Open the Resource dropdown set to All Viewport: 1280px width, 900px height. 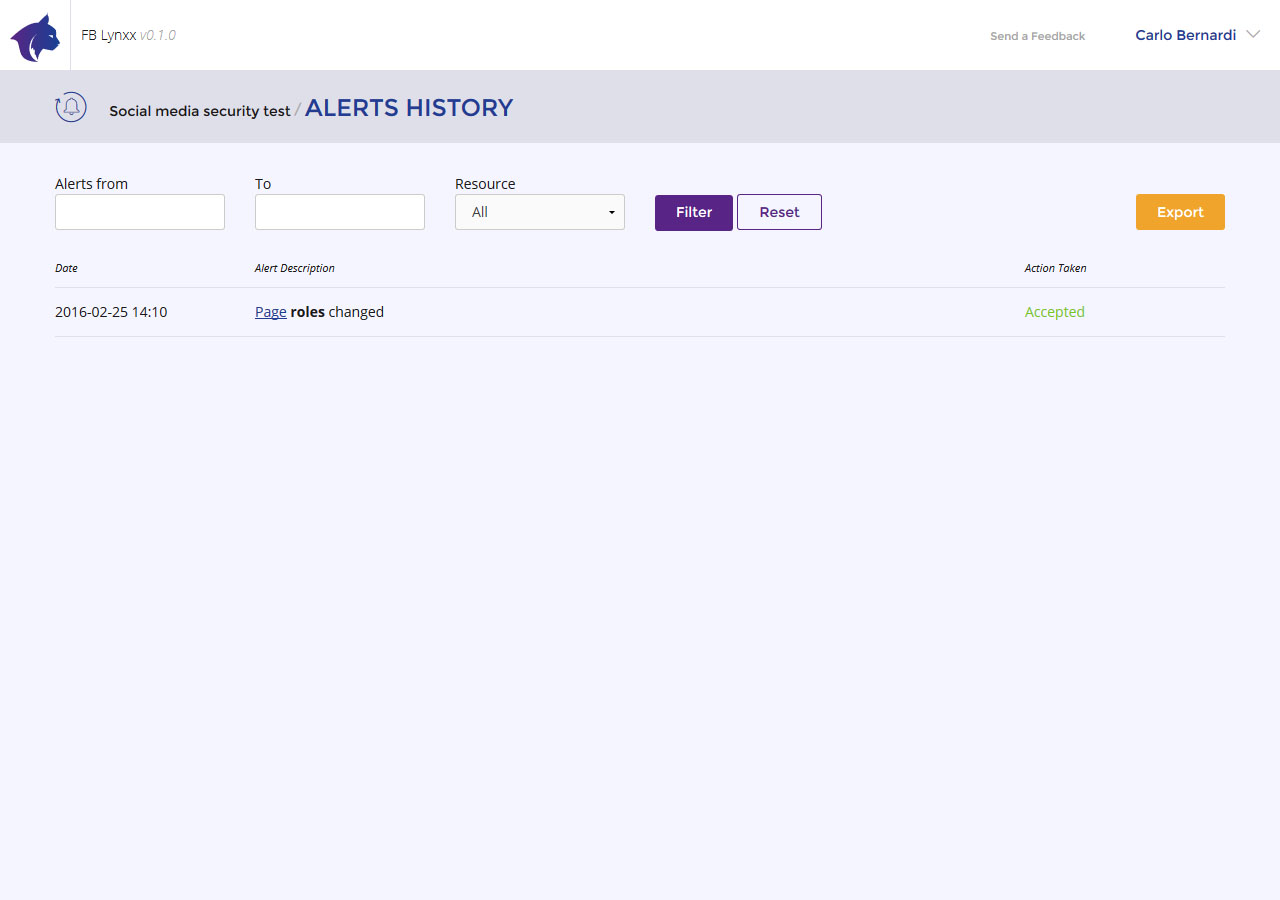540,212
